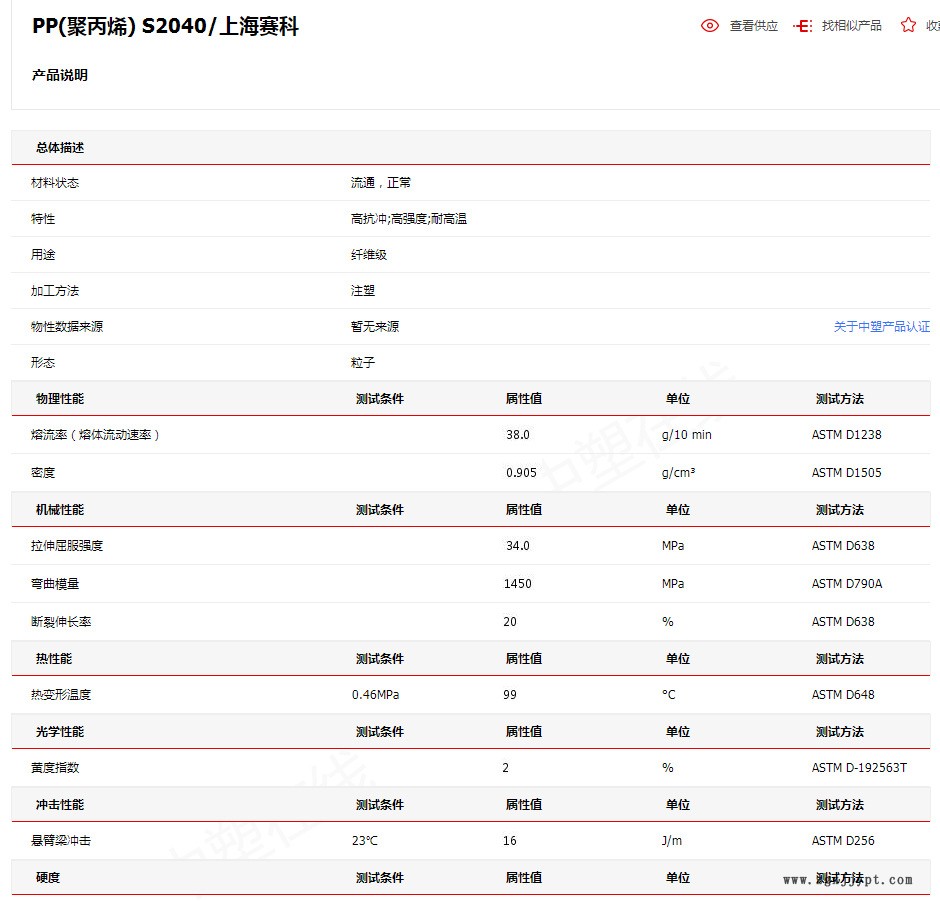Click the 机械性能 section header

(60, 510)
